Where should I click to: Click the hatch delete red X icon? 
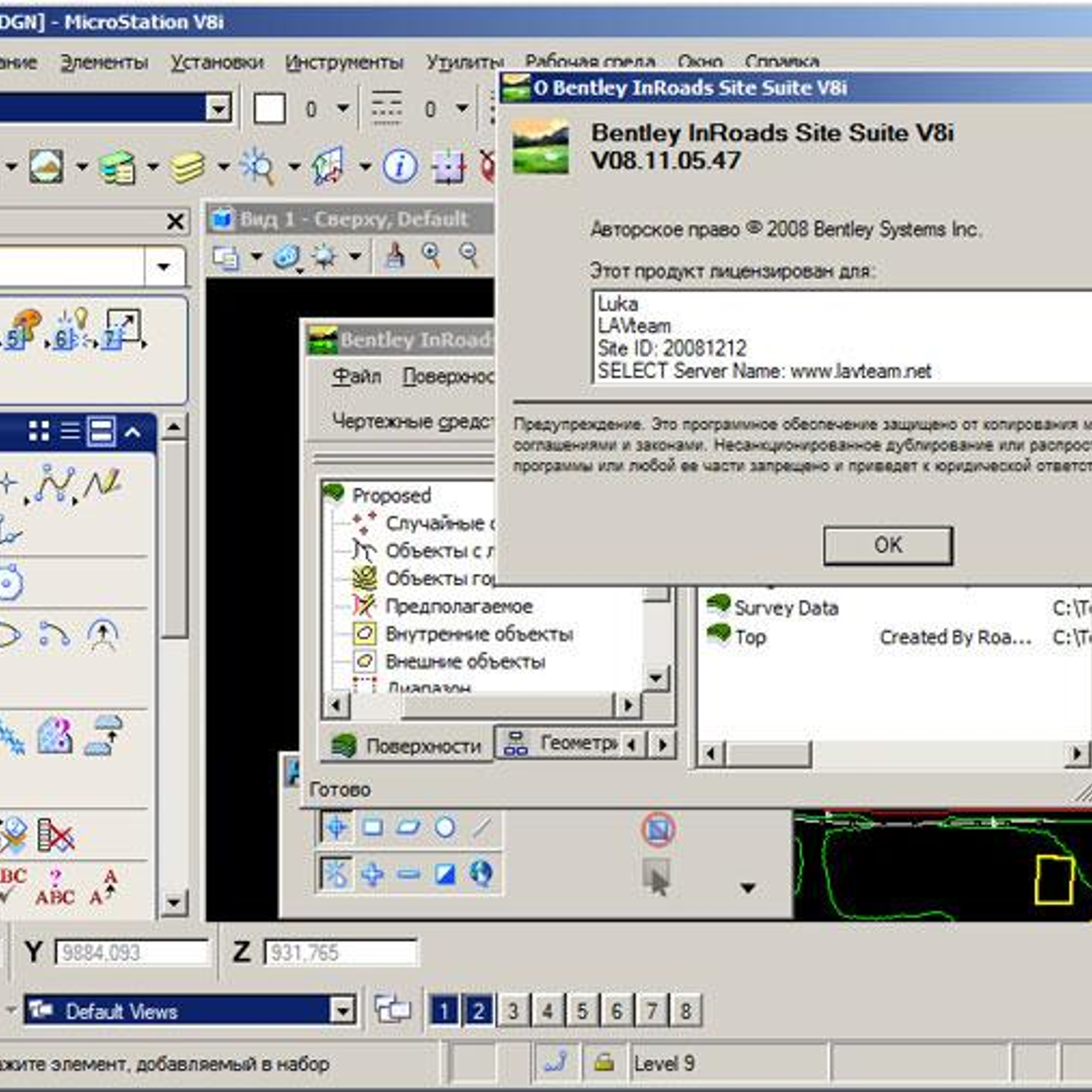click(x=55, y=835)
